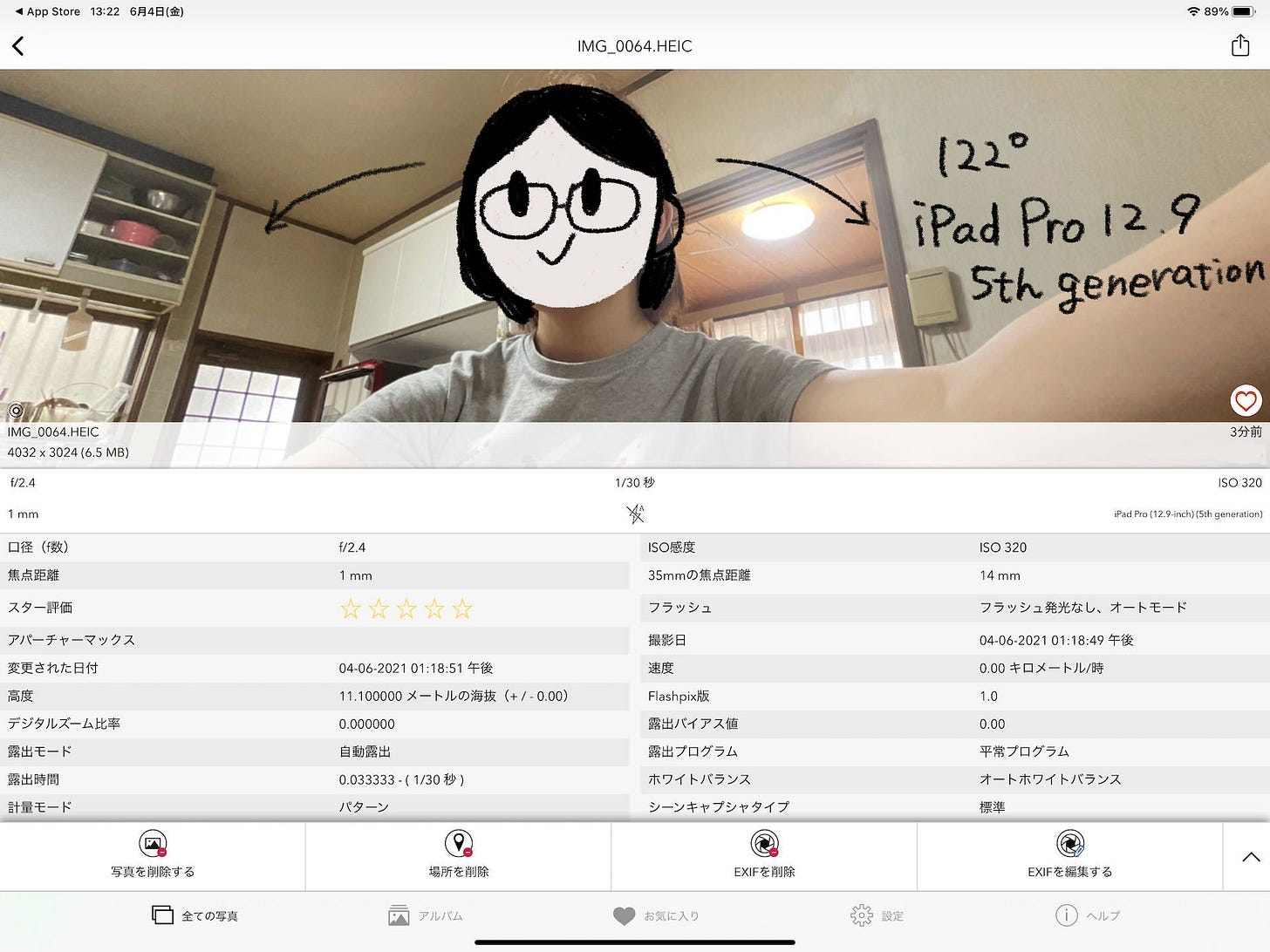Tap the heart favorite badge on photo
The width and height of the screenshot is (1270, 952).
[1246, 400]
